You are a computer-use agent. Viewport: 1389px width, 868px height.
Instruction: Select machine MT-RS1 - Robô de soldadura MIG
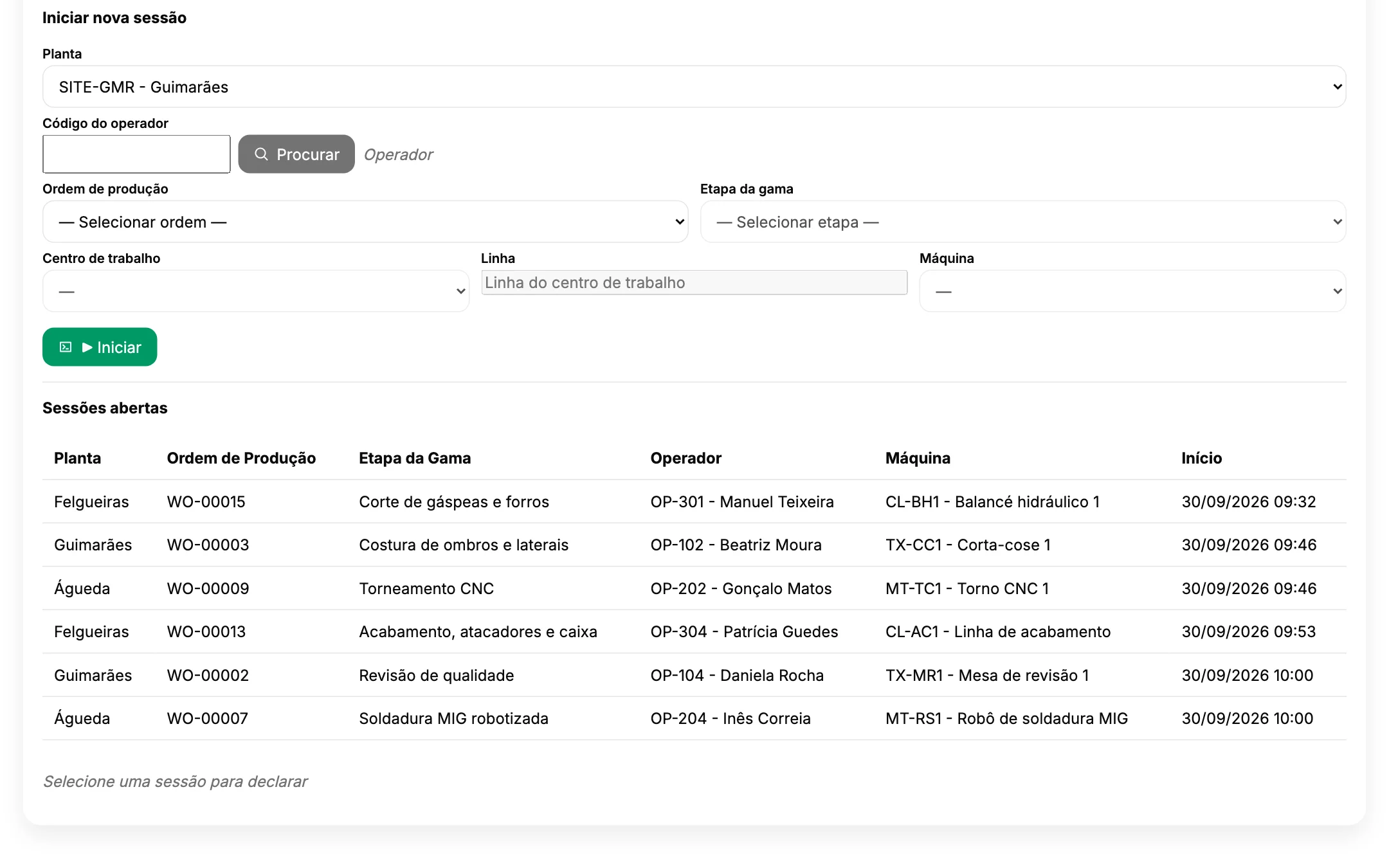click(1006, 718)
